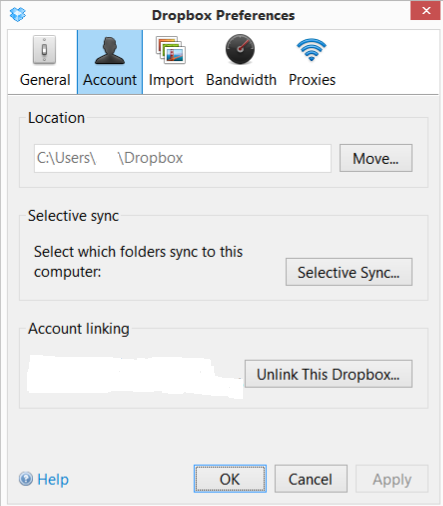
Task: Go to the Proxies tab label
Action: 312,80
